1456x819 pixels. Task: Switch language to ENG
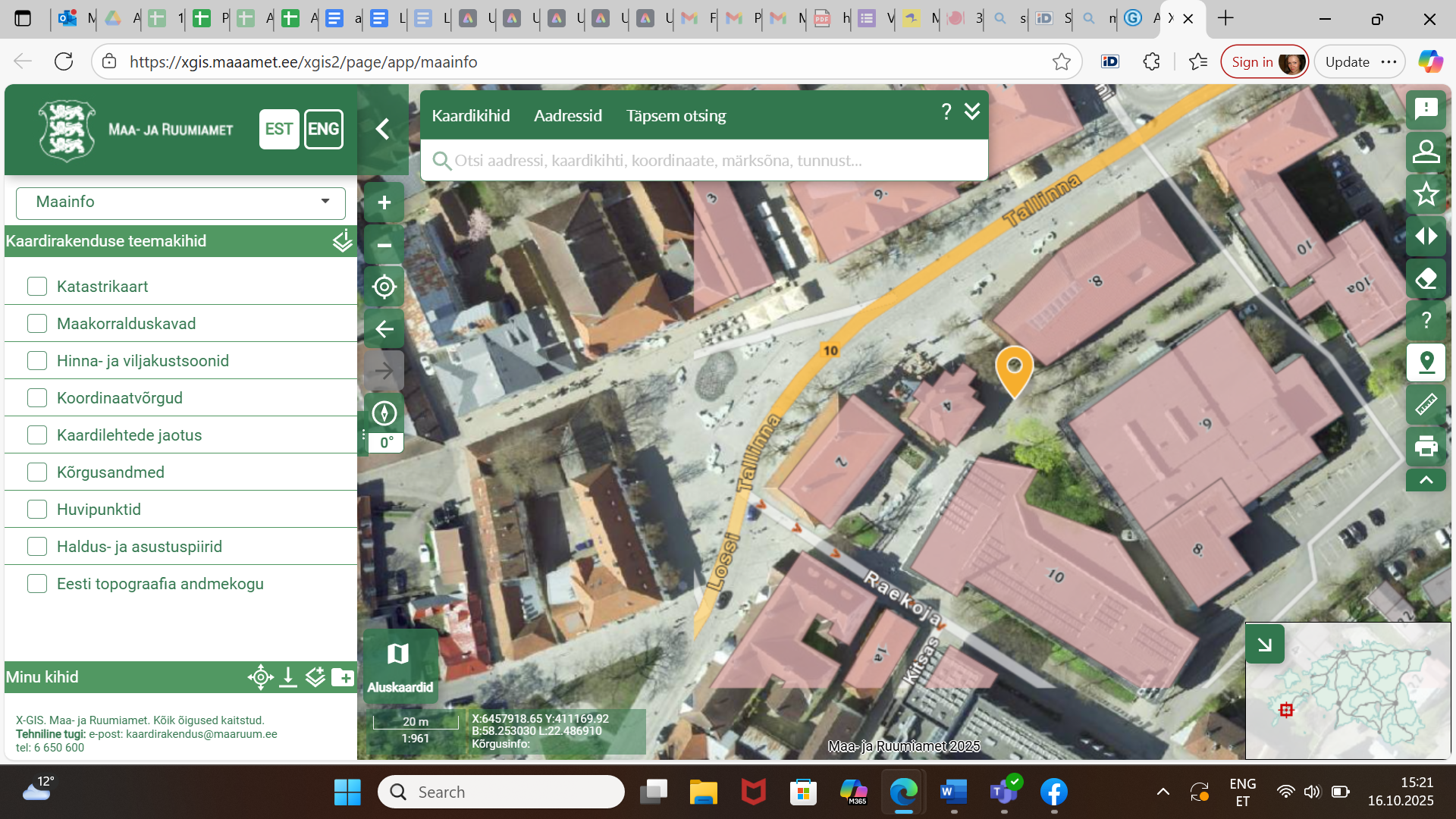click(323, 129)
